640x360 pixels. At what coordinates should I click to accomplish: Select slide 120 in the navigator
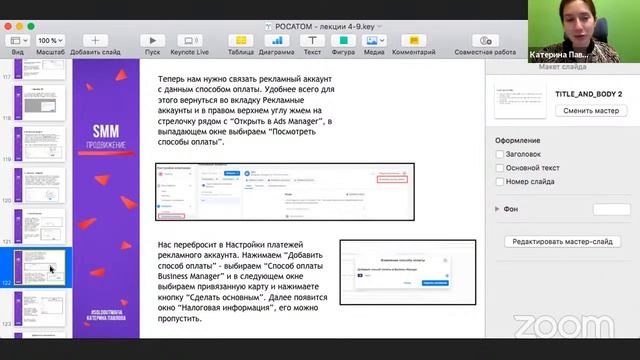(x=40, y=185)
